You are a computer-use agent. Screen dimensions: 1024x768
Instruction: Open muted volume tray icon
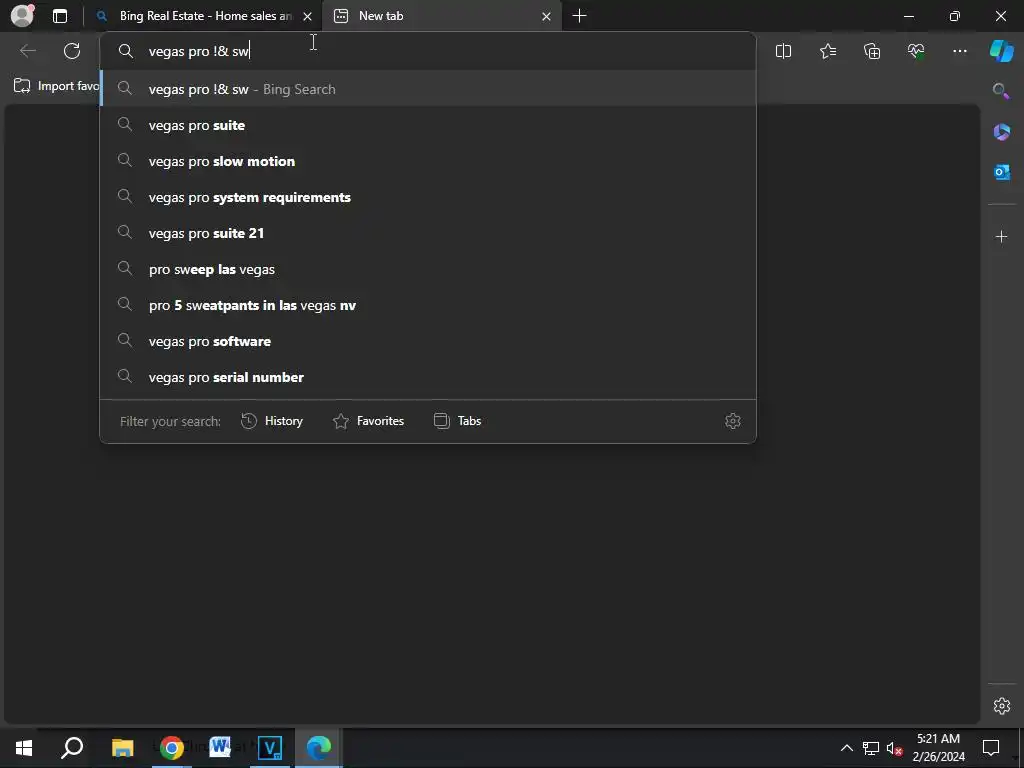tap(895, 748)
